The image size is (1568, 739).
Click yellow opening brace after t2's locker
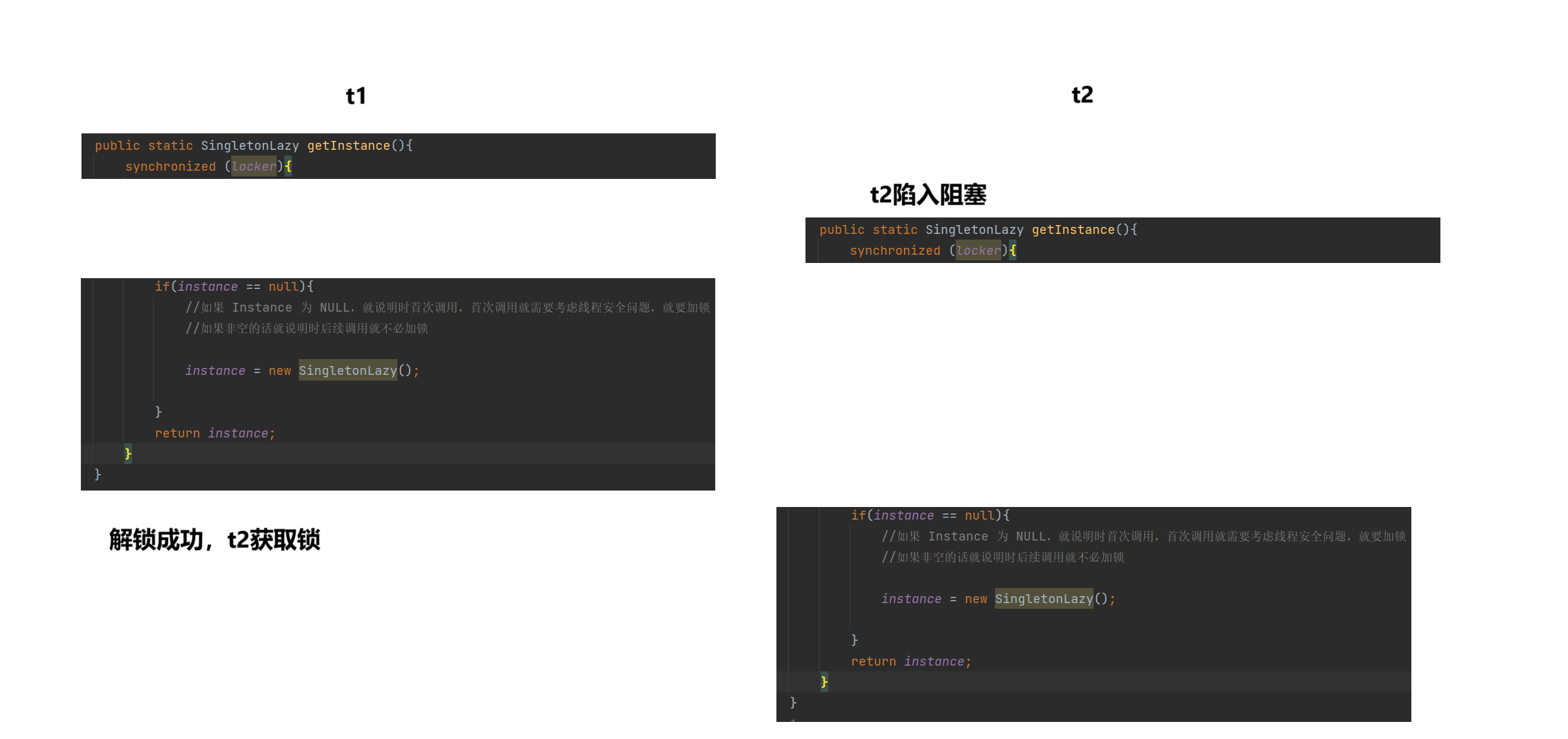(x=1013, y=251)
